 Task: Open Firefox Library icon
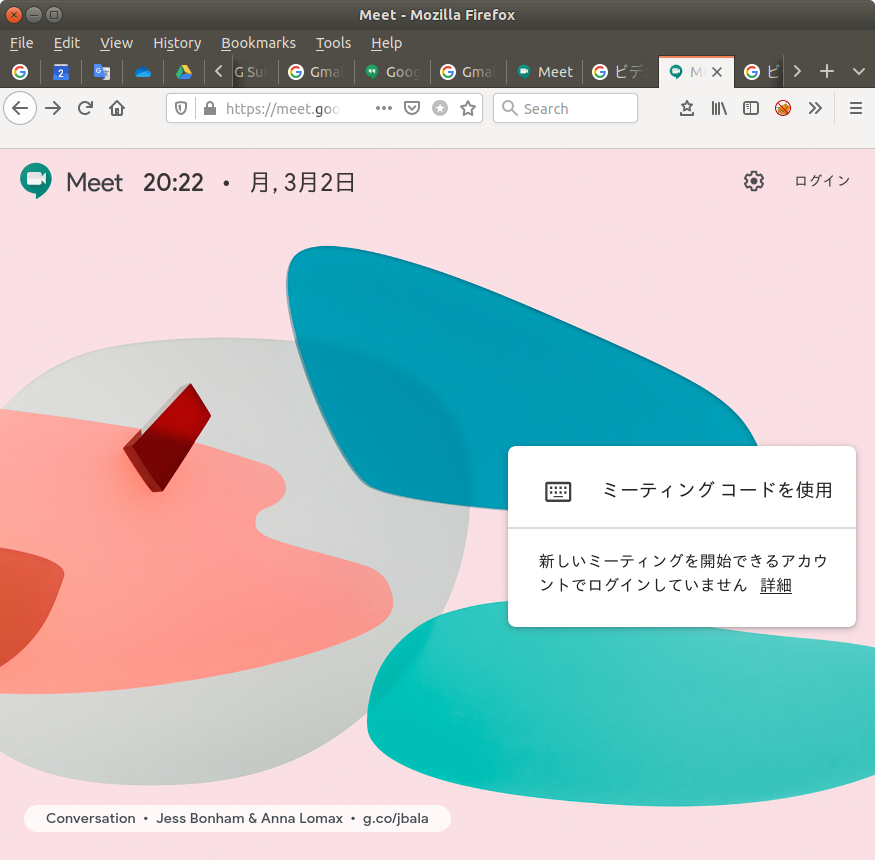coord(719,108)
